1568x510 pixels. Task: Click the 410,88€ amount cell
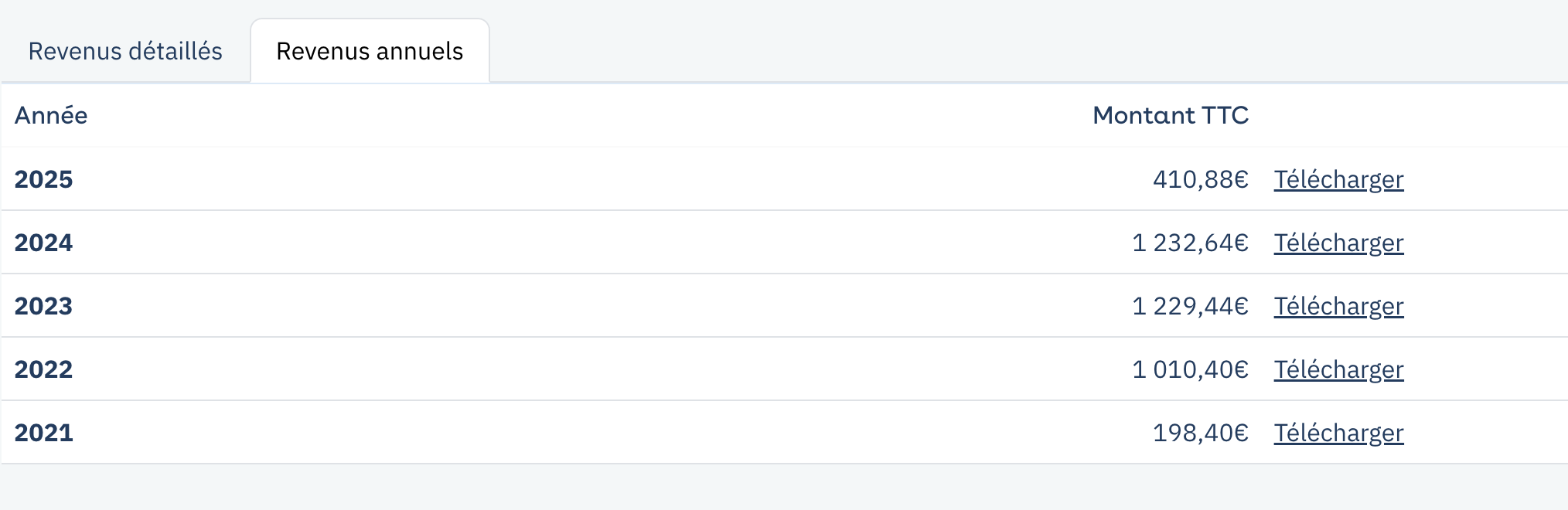click(1201, 179)
